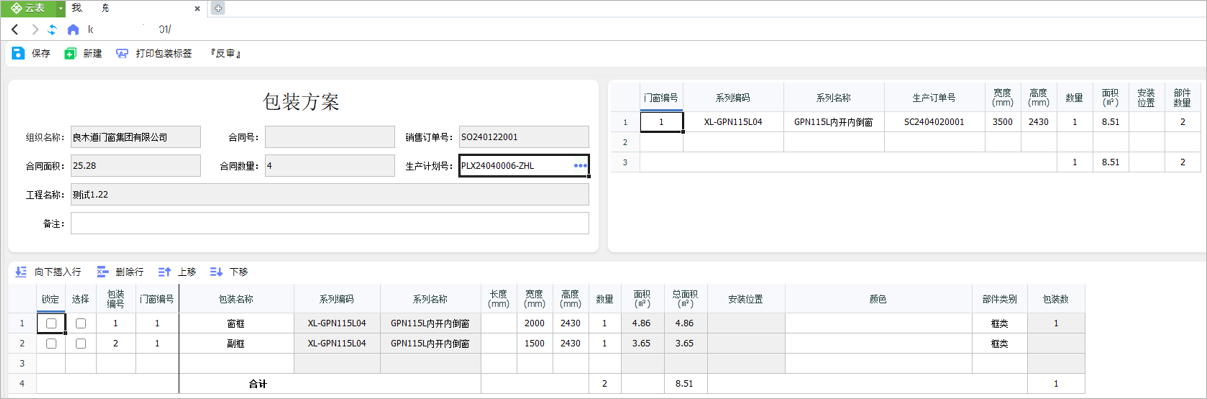Screen dimensions: 1207x399
Task: Open the 生产计划号 lookup ellipsis
Action: point(580,165)
